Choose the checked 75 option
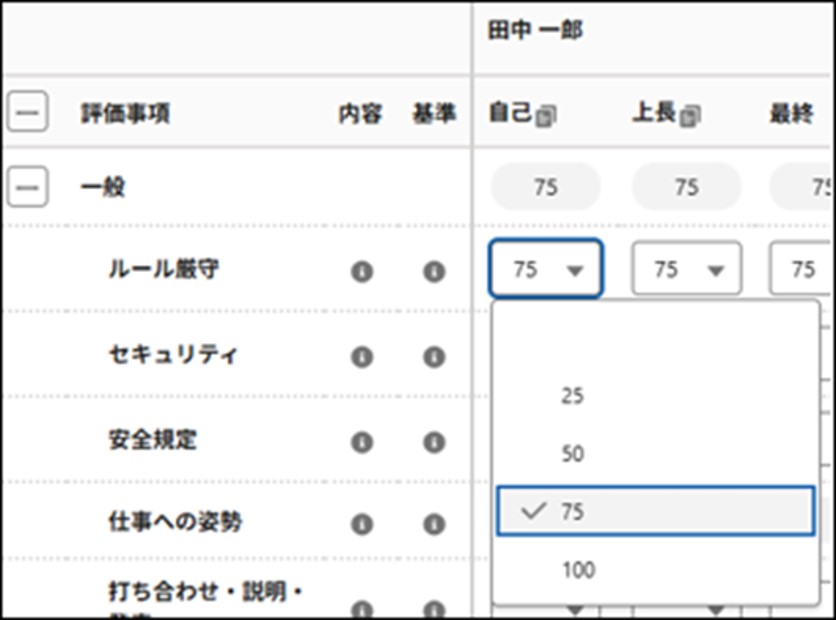Viewport: 836px width, 620px height. [x=656, y=511]
